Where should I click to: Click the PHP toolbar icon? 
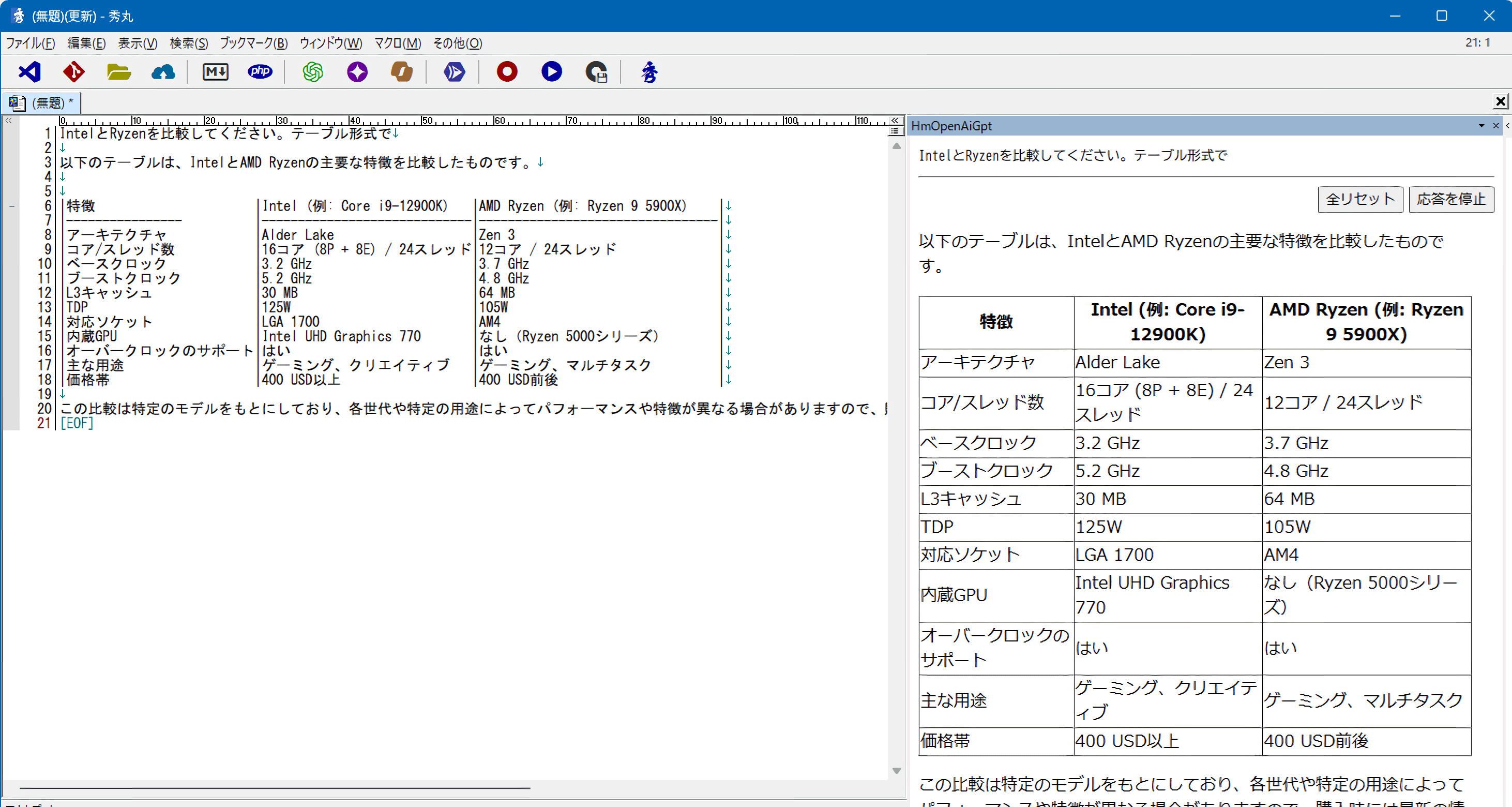point(260,72)
